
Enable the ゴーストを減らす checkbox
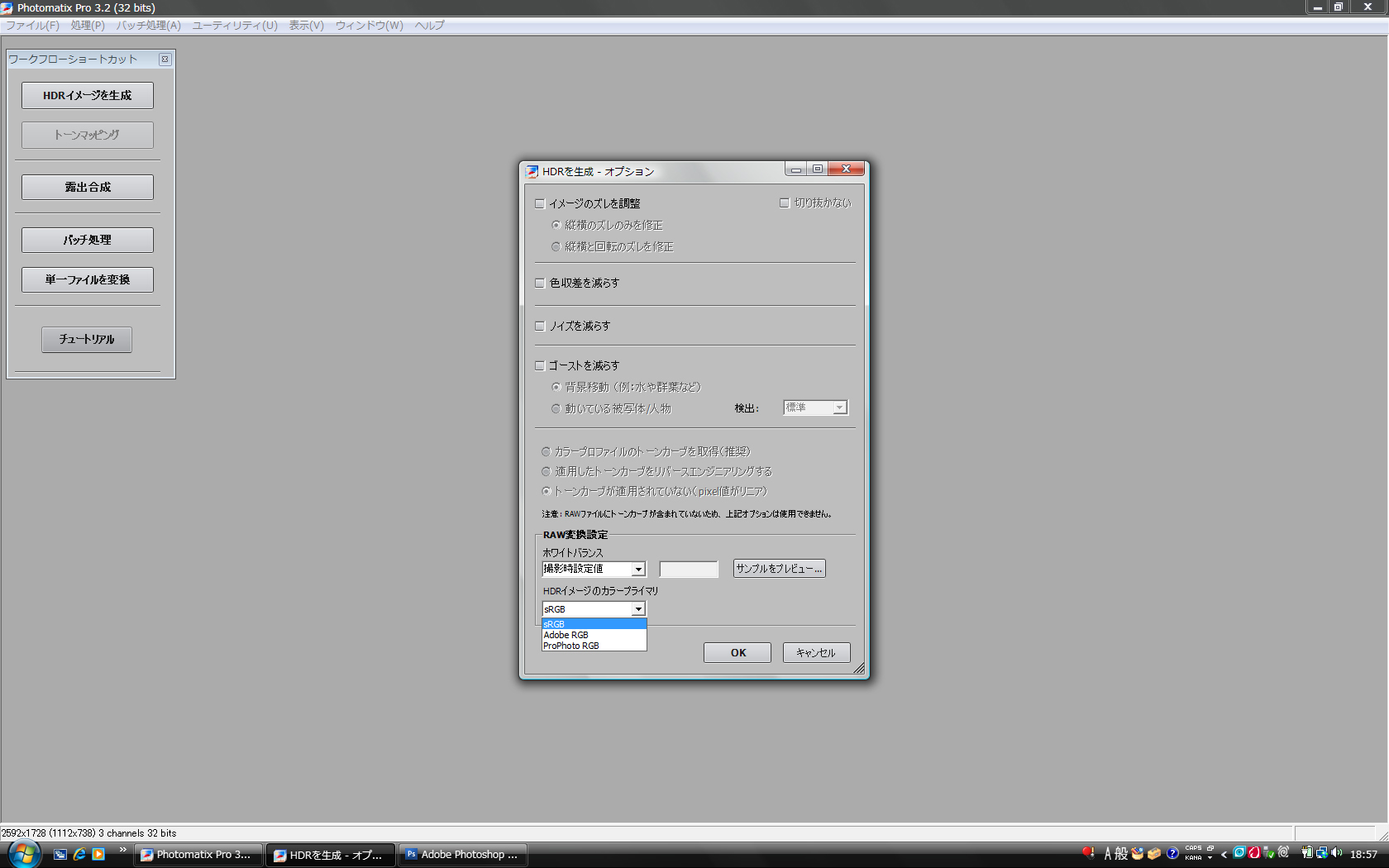(x=540, y=365)
